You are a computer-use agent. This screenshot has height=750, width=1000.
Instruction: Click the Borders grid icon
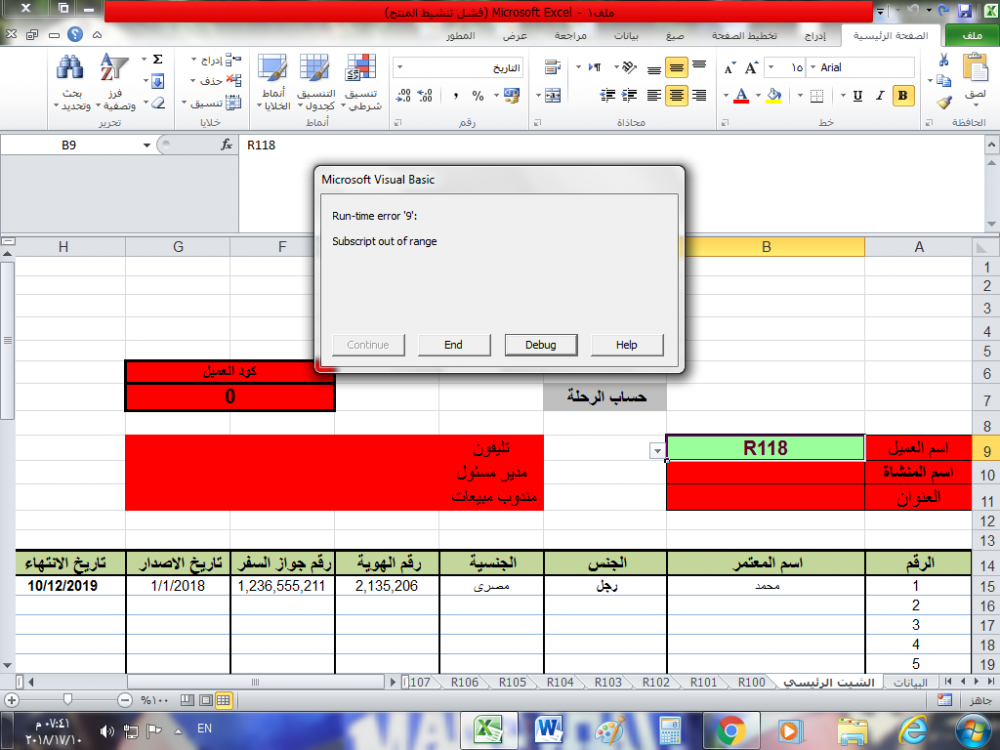(816, 96)
